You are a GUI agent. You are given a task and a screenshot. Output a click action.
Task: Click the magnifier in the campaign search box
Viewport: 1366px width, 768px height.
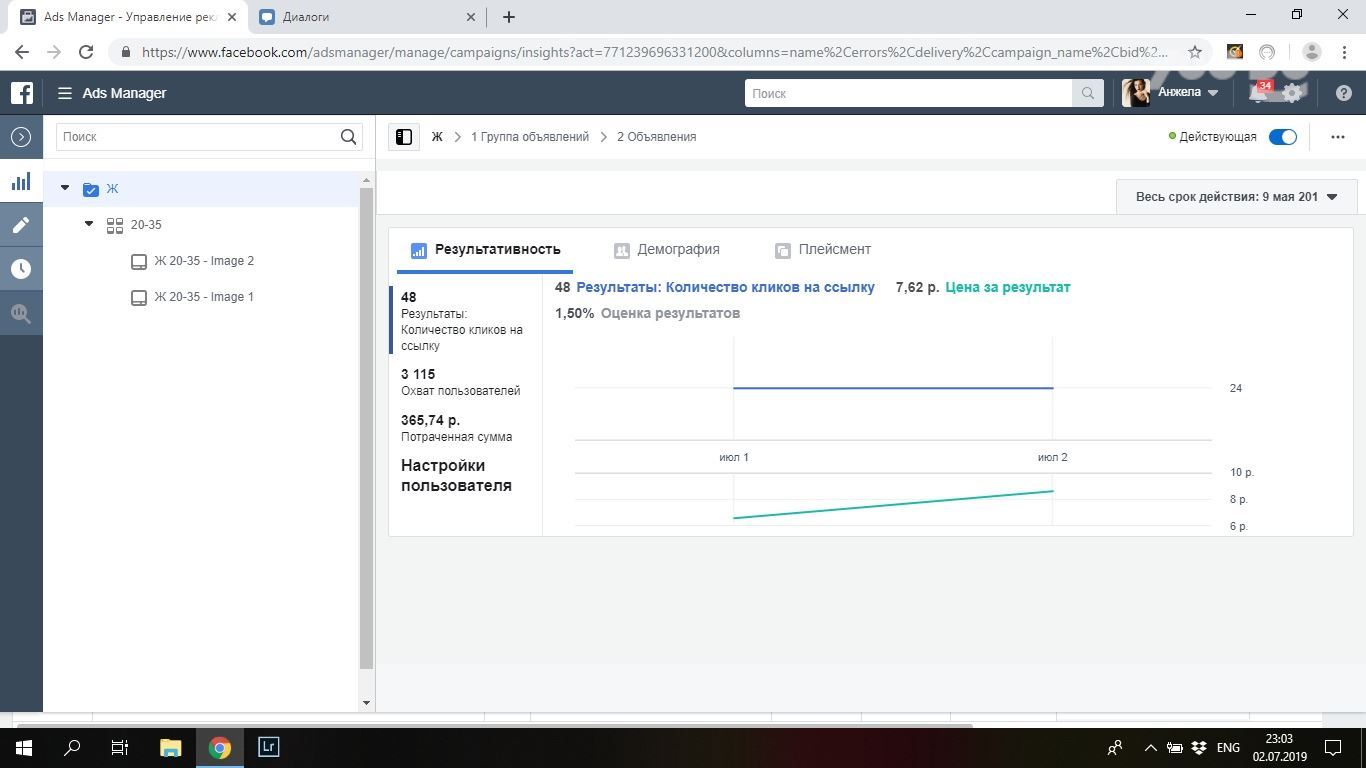click(x=348, y=137)
